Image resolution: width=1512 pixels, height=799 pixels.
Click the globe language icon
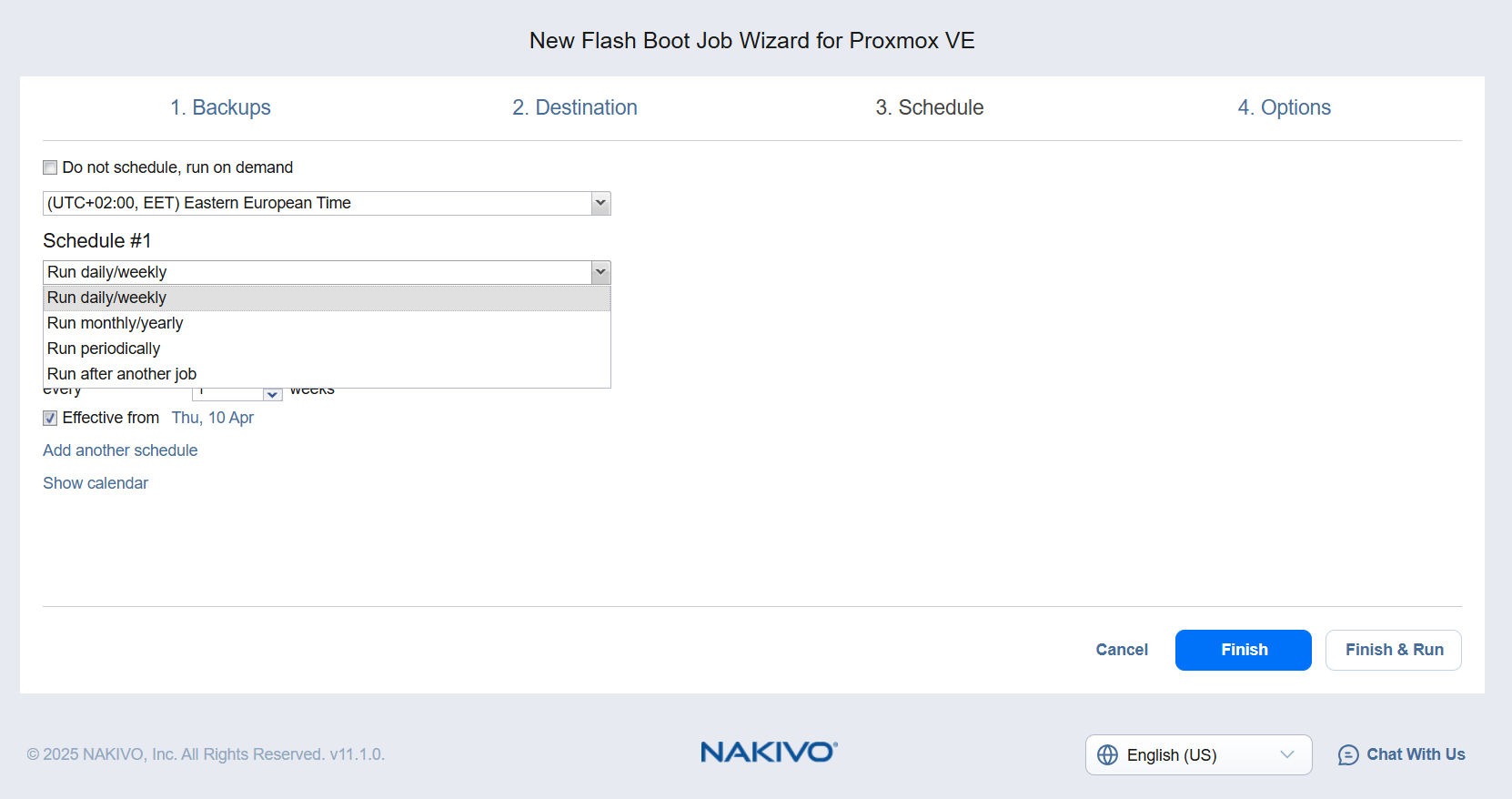pyautogui.click(x=1107, y=755)
